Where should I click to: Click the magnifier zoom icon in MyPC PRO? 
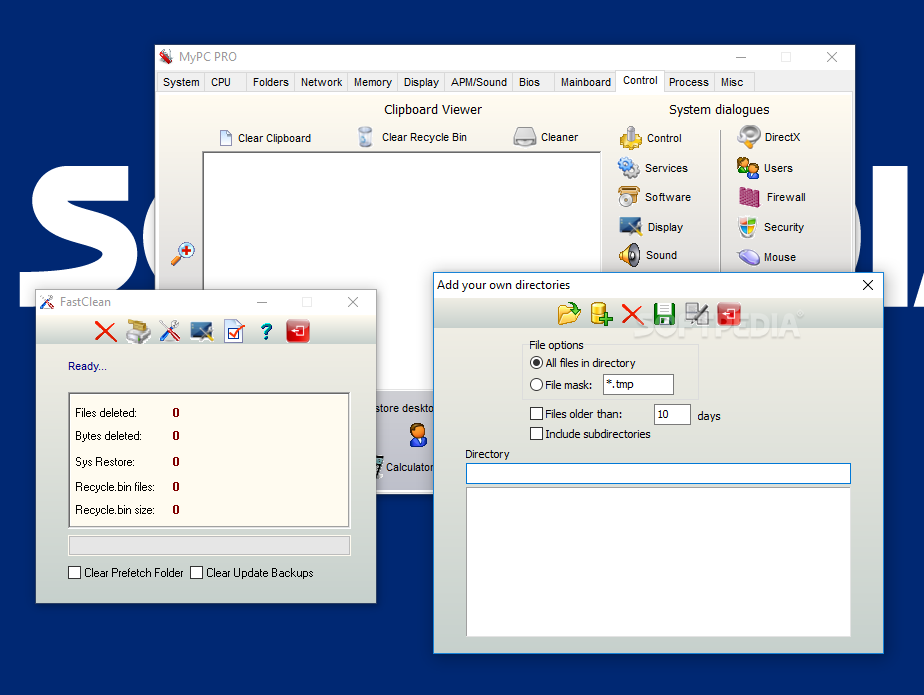(183, 253)
